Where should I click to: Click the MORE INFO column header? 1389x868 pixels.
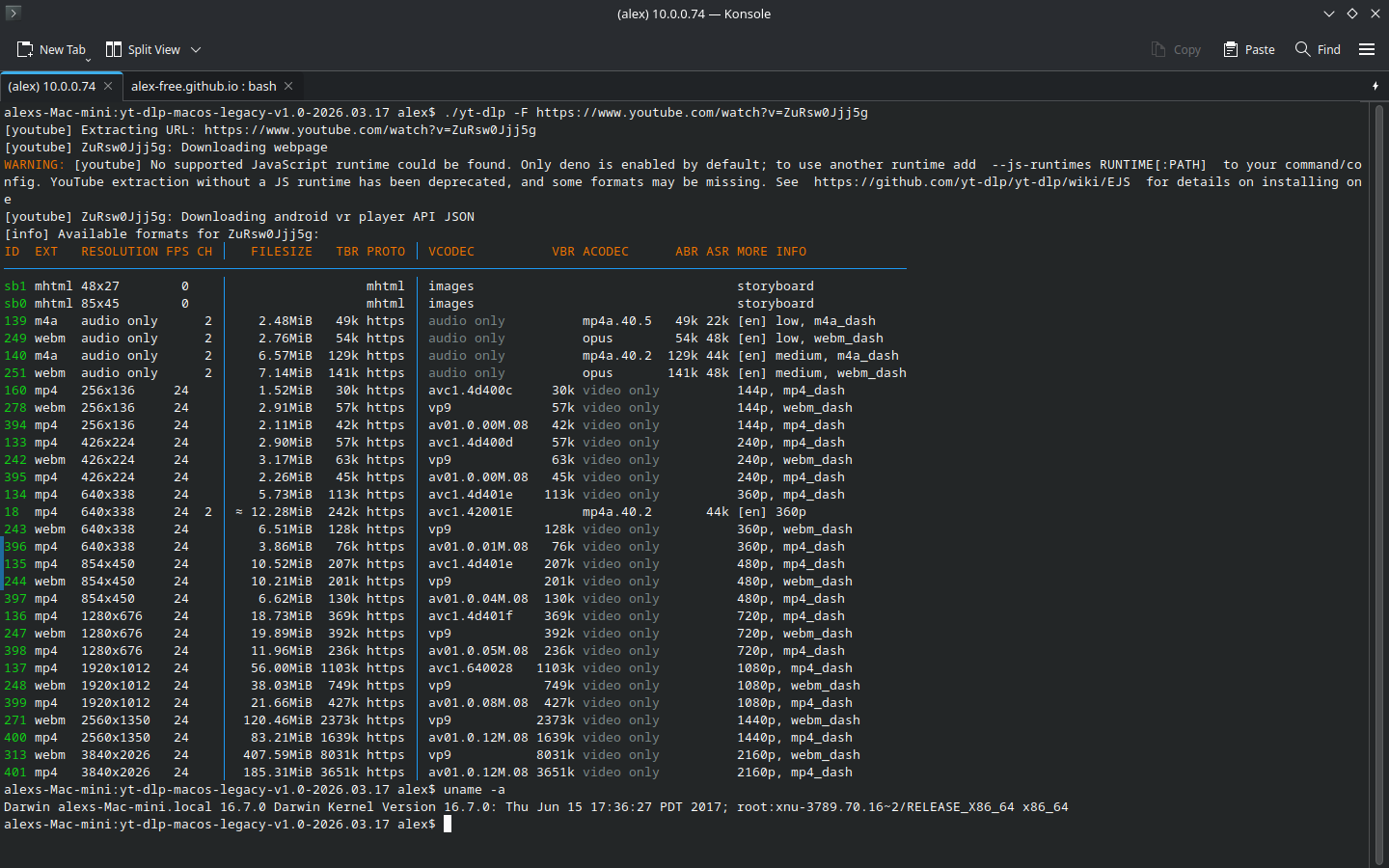[x=772, y=252]
